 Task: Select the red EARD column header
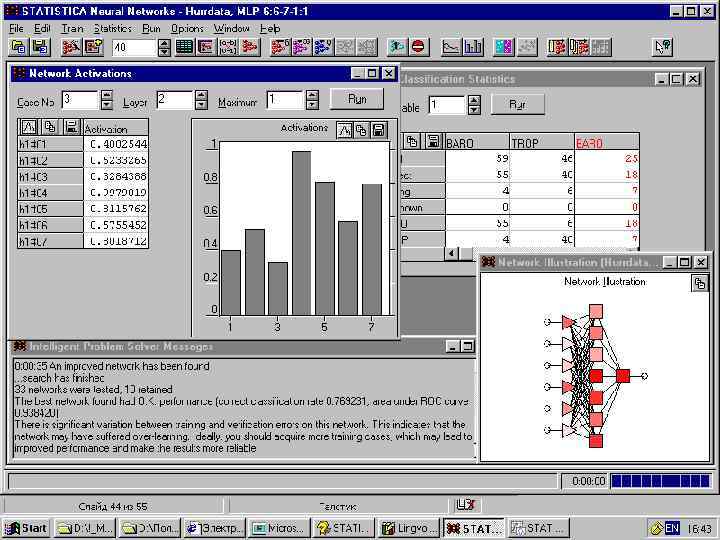point(607,143)
